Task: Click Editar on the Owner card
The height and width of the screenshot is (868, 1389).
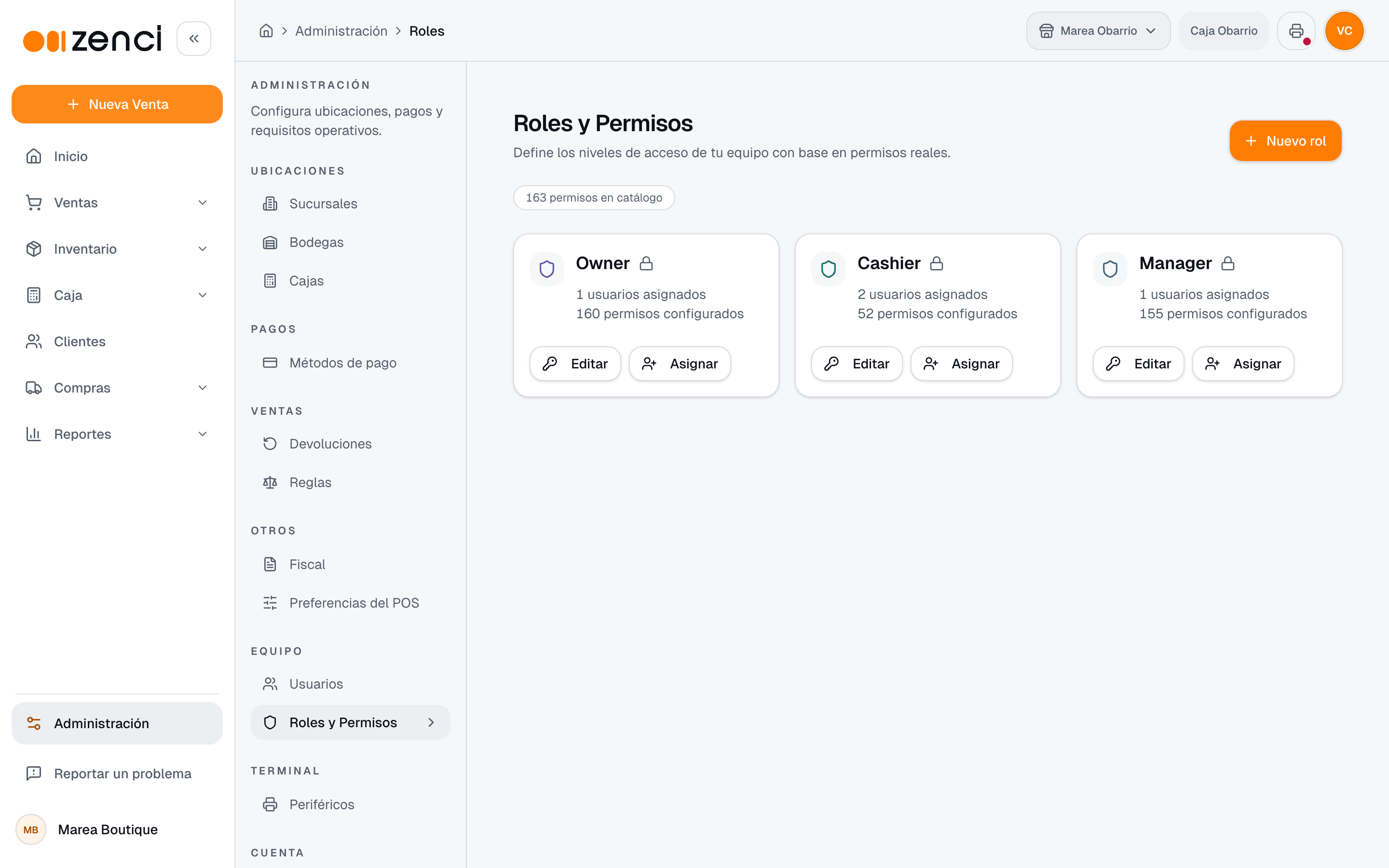Action: [x=575, y=364]
